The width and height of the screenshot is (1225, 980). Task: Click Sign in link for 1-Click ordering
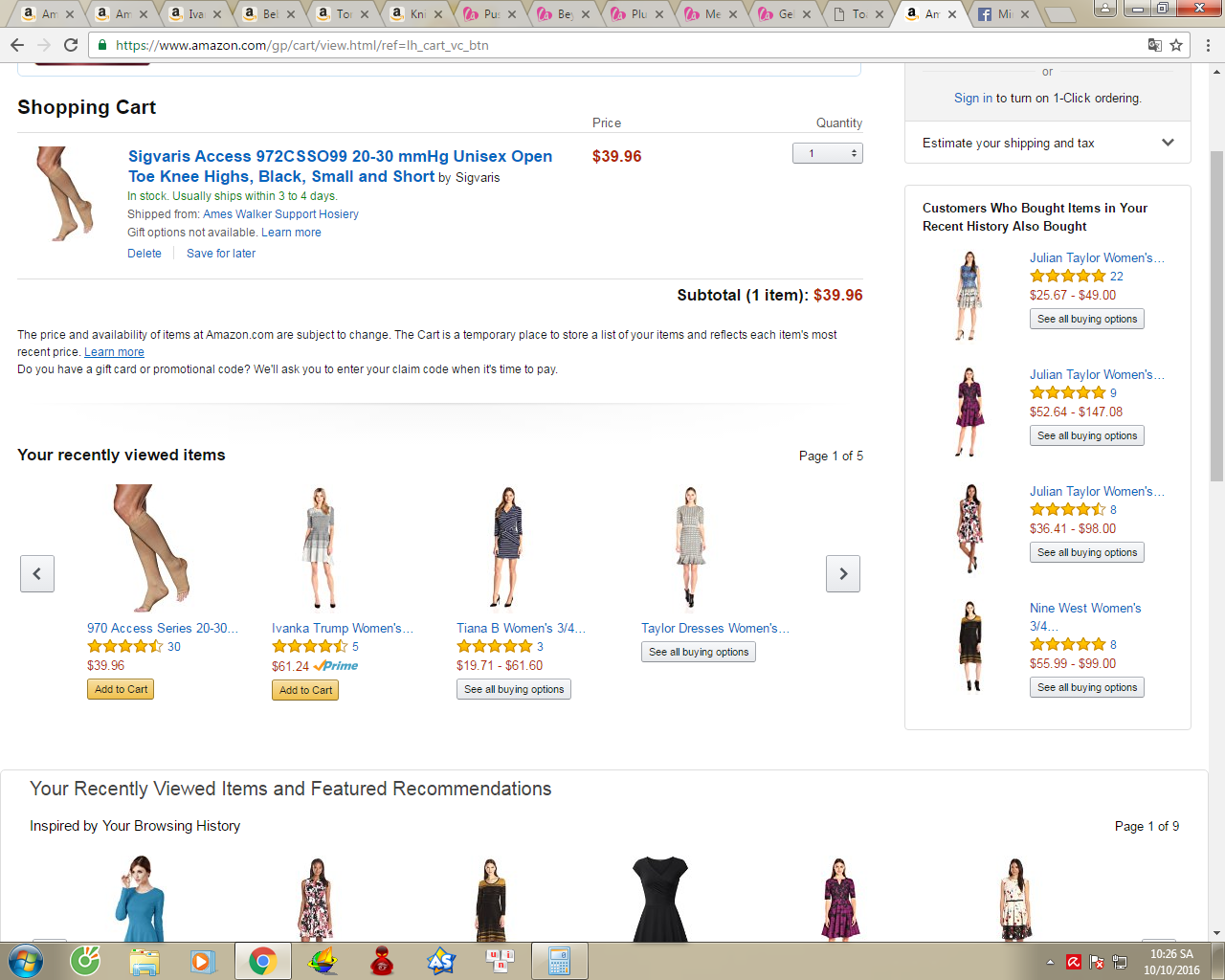tap(972, 98)
